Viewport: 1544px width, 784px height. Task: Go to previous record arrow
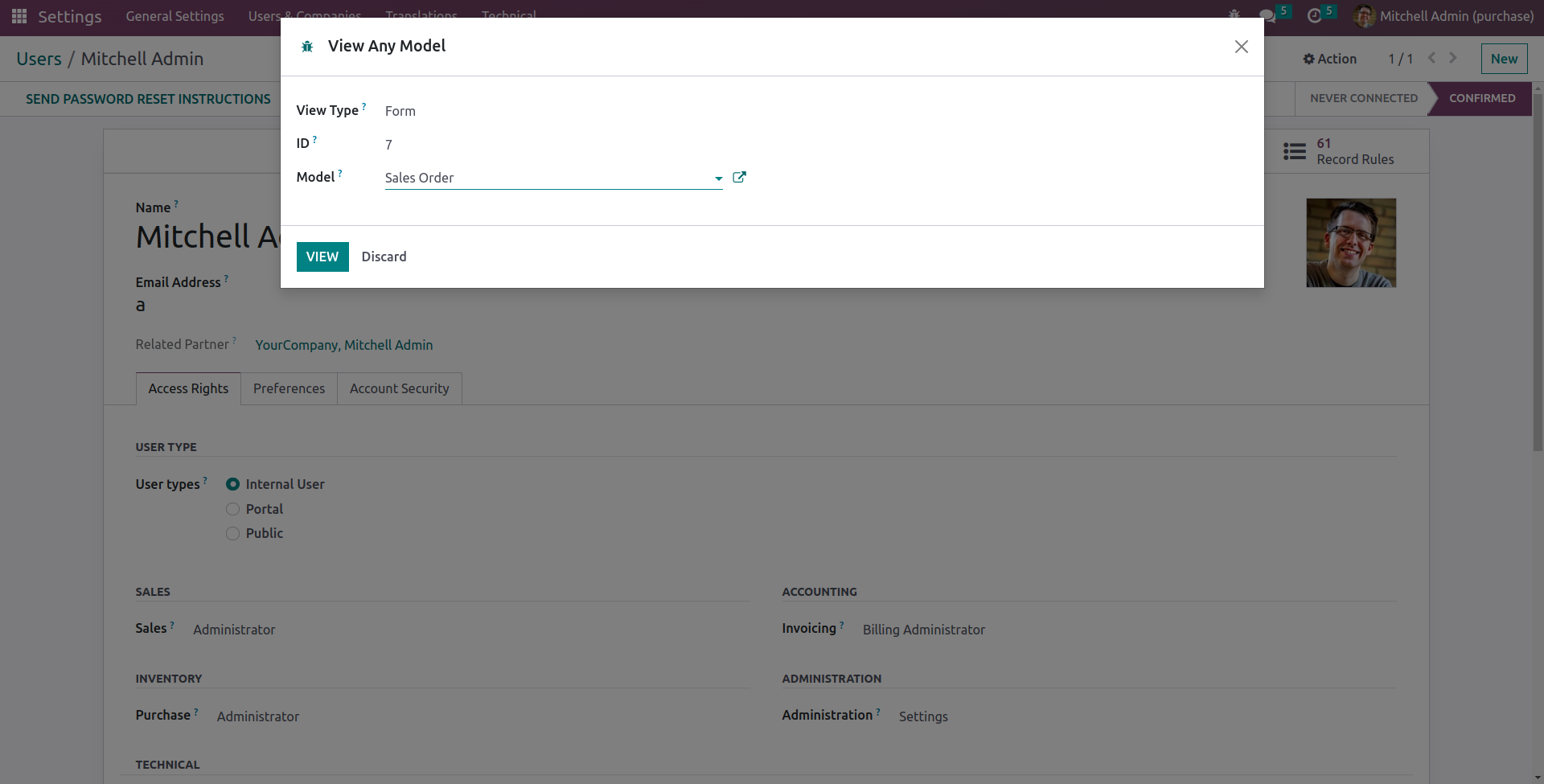1431,58
